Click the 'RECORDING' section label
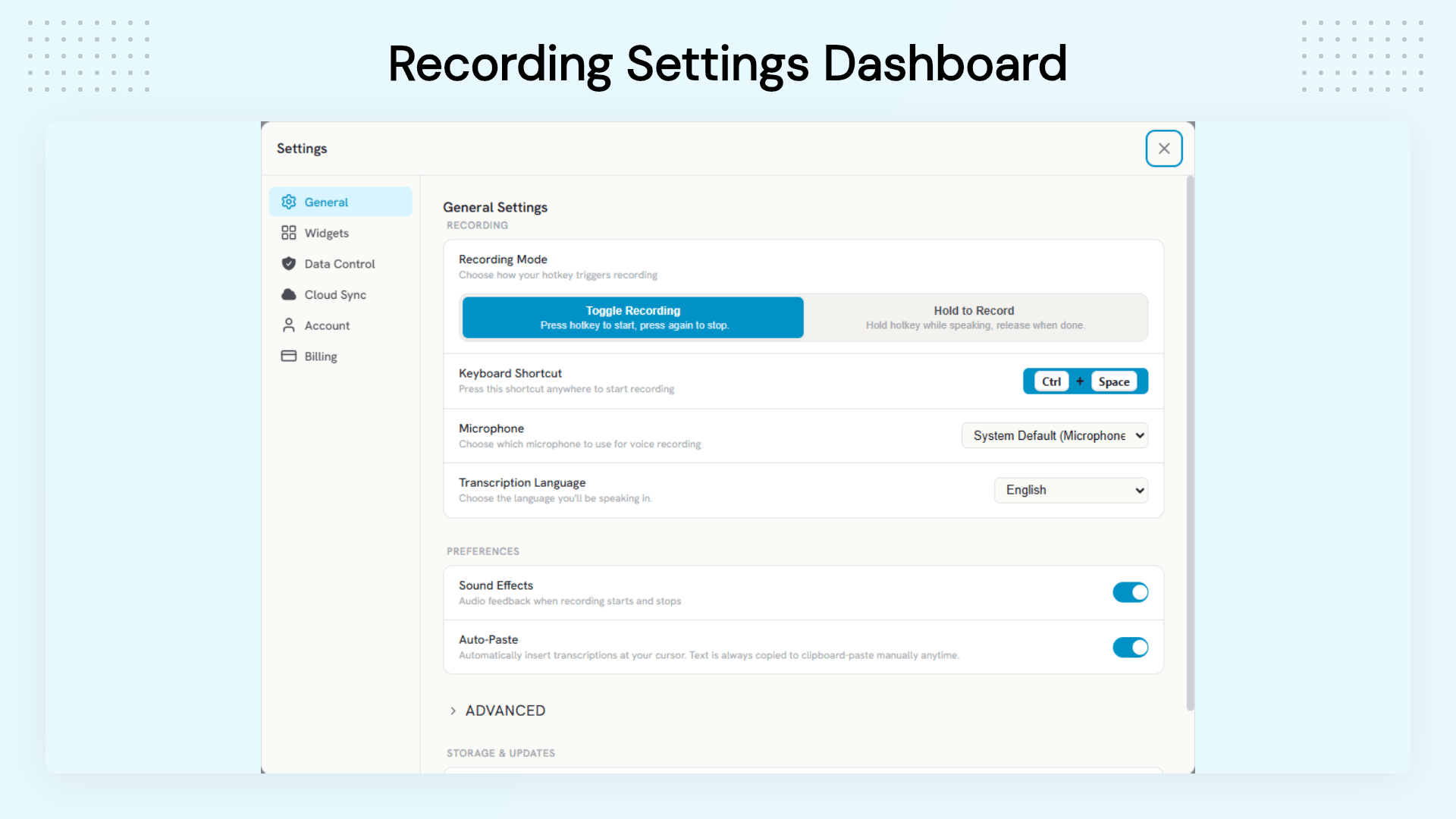The height and width of the screenshot is (819, 1456). [477, 225]
